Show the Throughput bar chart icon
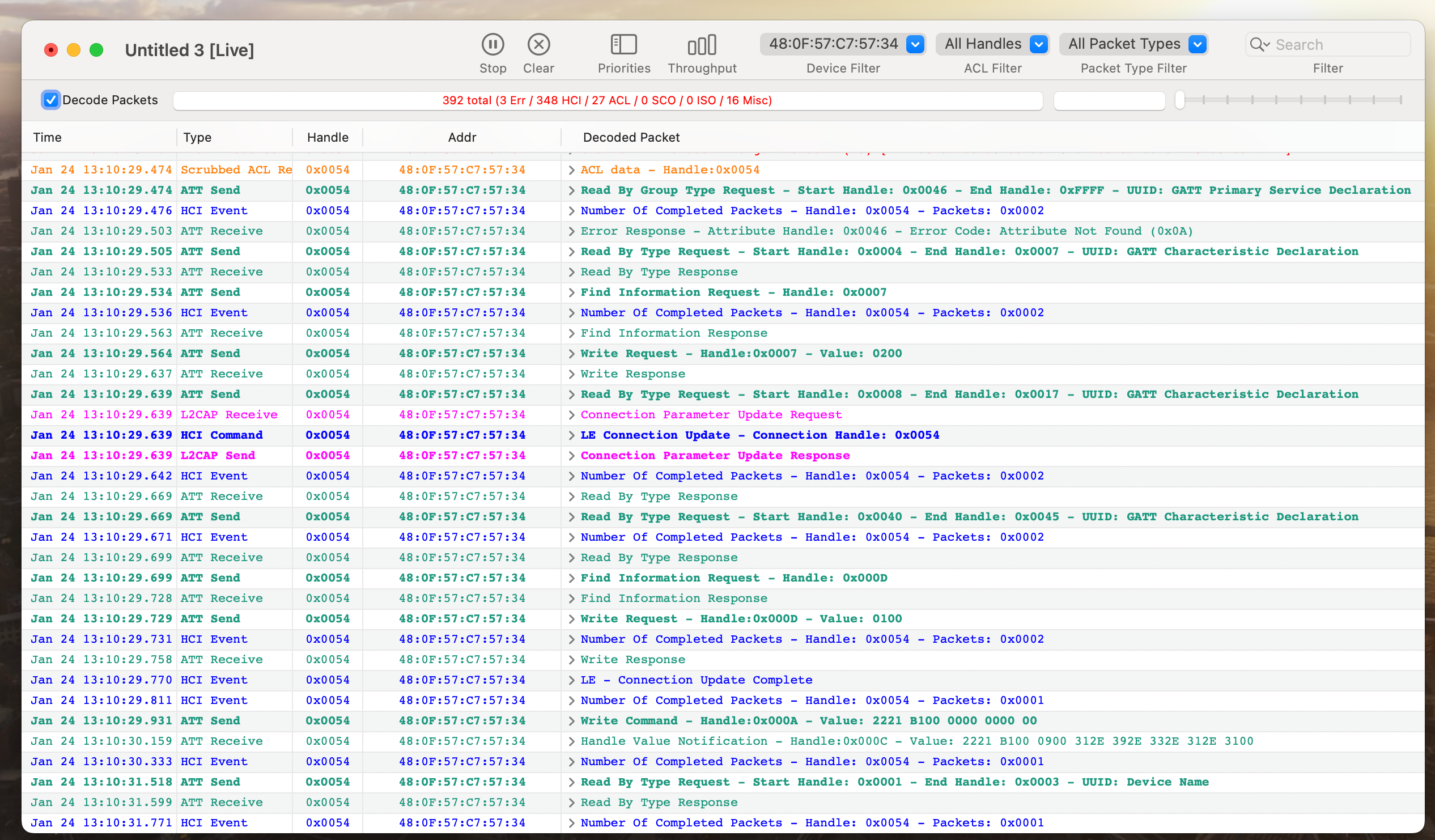The width and height of the screenshot is (1435, 840). [702, 44]
